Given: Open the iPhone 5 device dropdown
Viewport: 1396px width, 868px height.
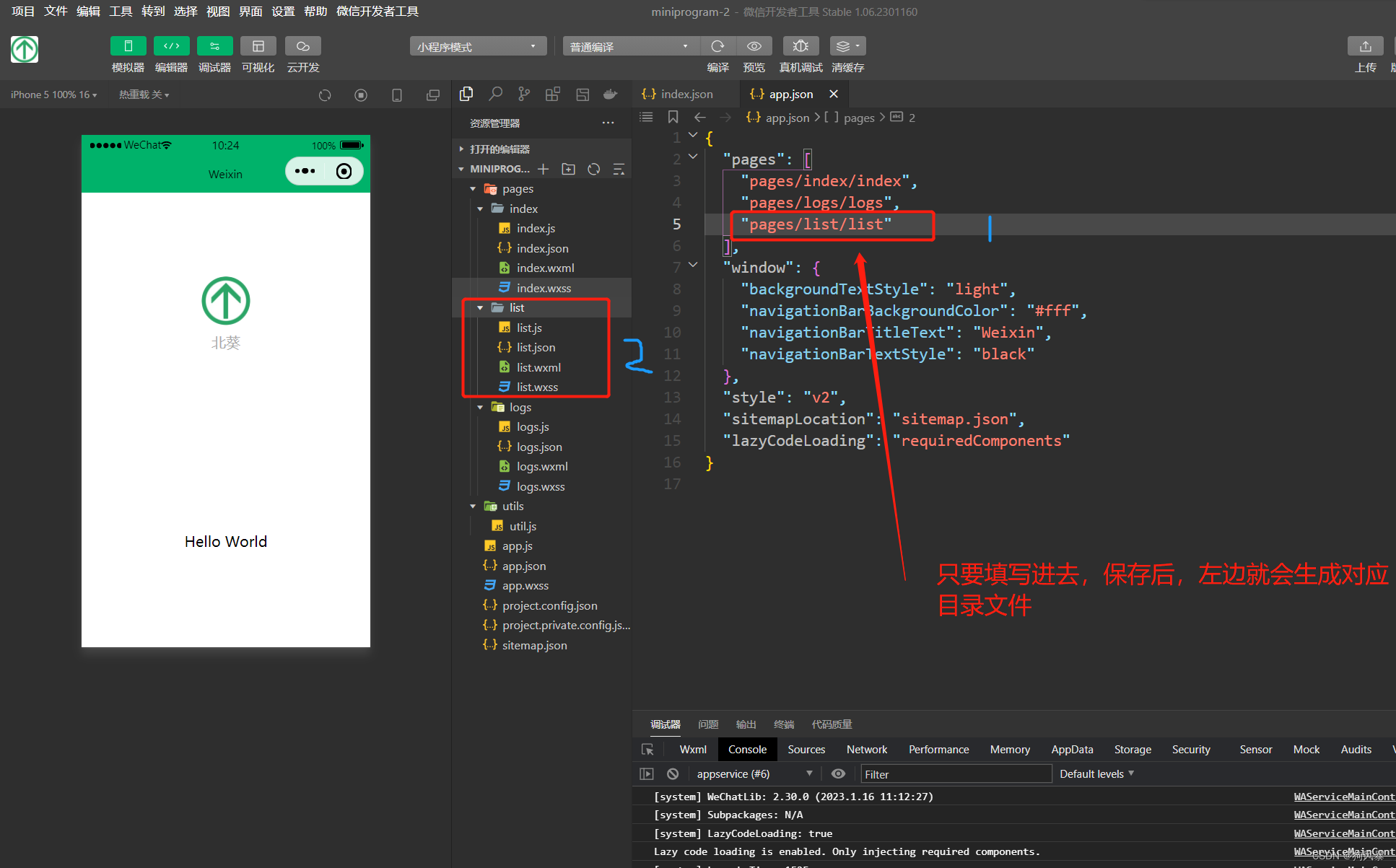Looking at the screenshot, I should tap(53, 95).
